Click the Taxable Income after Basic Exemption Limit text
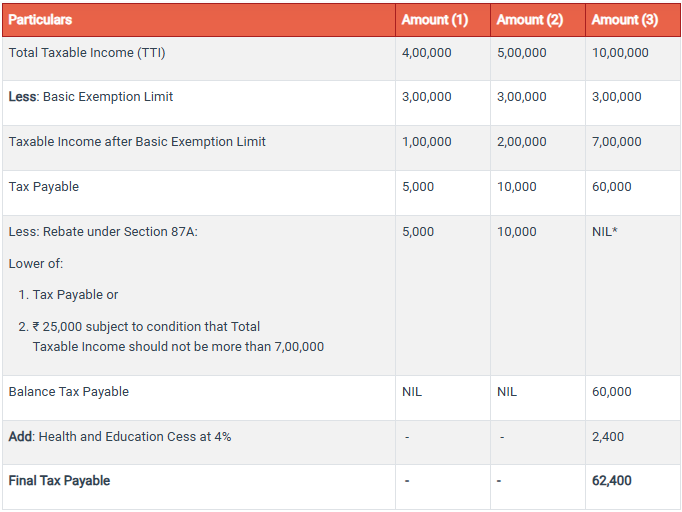The height and width of the screenshot is (512, 682). pyautogui.click(x=137, y=142)
